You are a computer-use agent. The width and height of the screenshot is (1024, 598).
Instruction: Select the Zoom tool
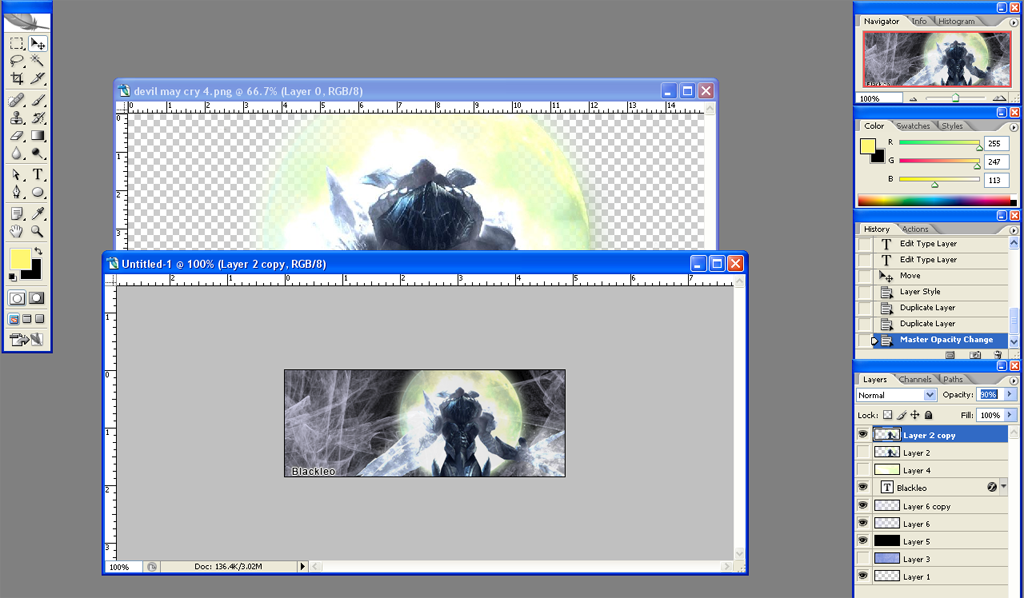click(37, 231)
